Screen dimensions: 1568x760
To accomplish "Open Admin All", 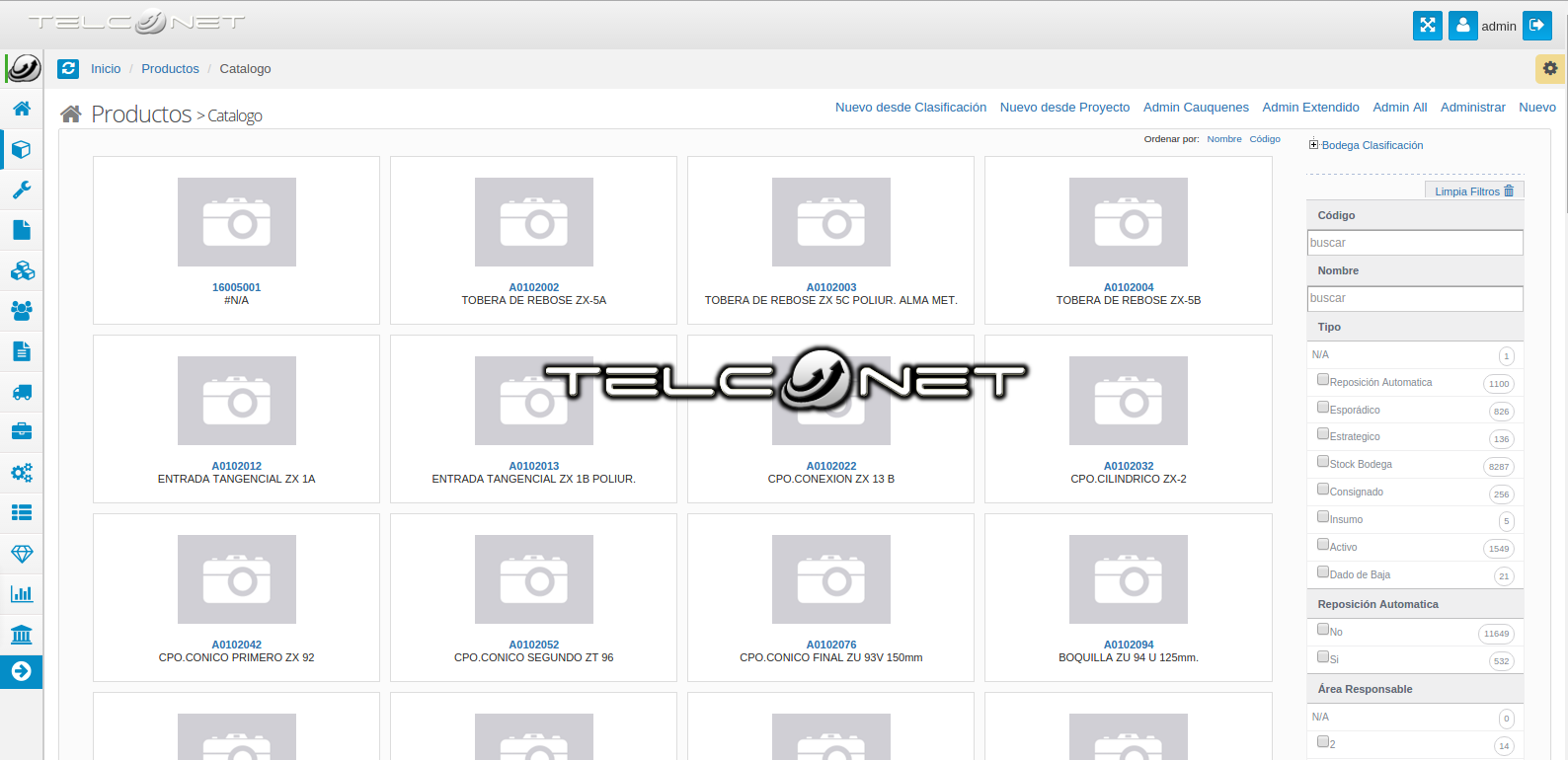I will 1399,108.
